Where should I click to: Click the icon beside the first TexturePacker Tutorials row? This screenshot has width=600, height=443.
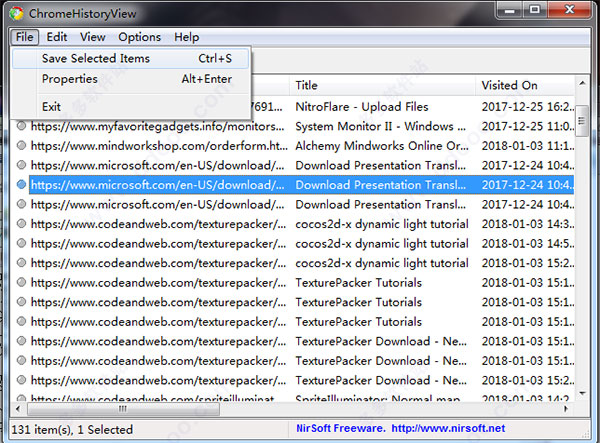[x=21, y=282]
